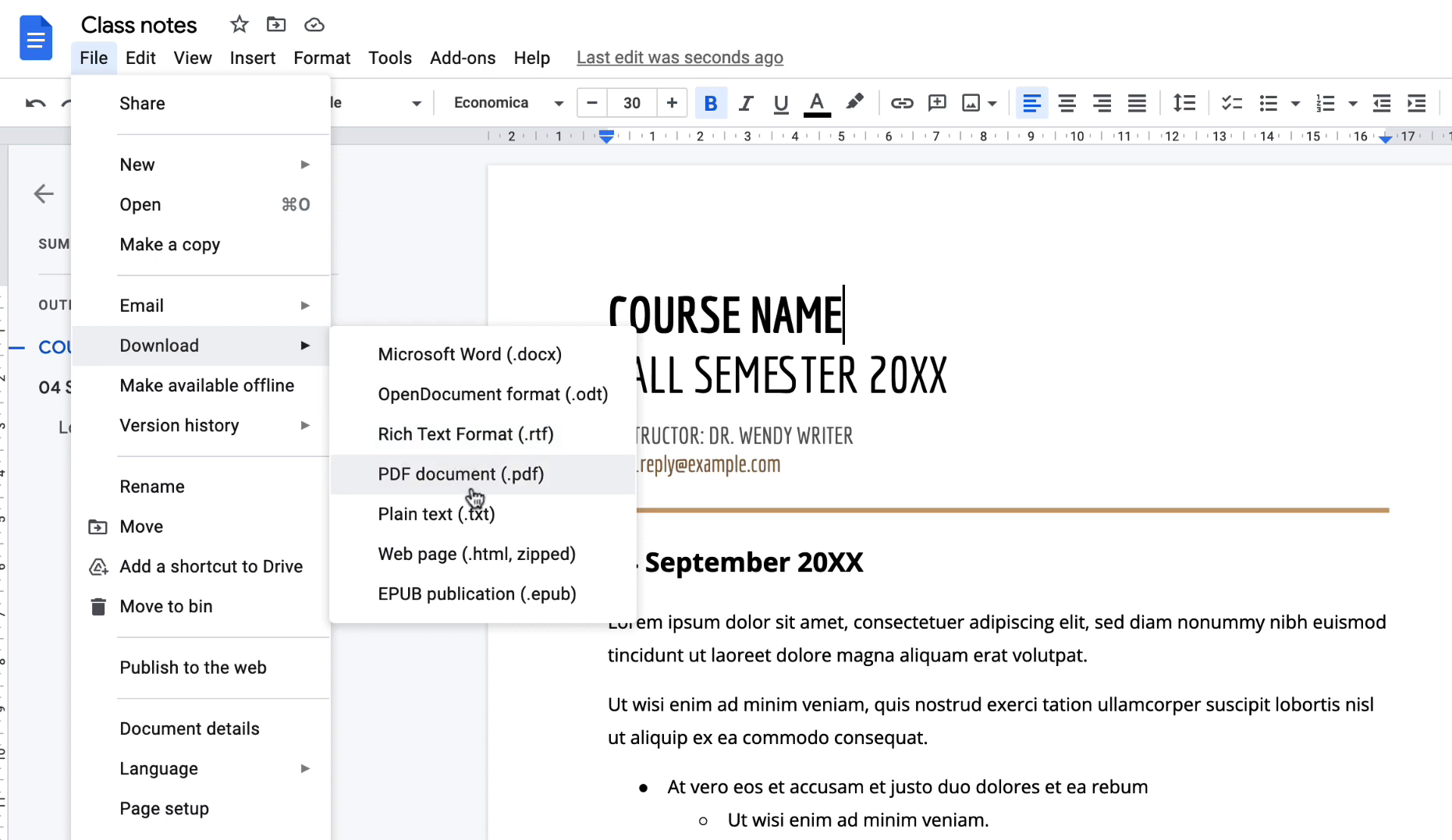1452x840 pixels.
Task: Open the Economica font dropdown
Action: coord(508,103)
